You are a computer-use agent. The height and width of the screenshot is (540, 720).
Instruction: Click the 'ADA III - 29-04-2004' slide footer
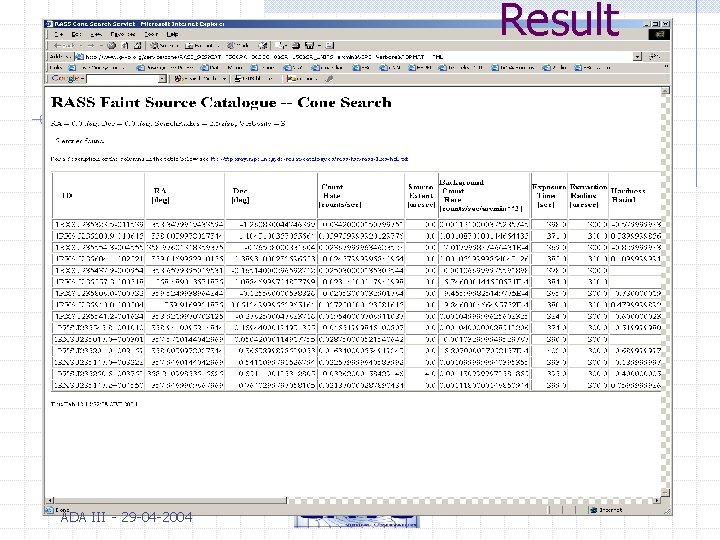coord(126,518)
